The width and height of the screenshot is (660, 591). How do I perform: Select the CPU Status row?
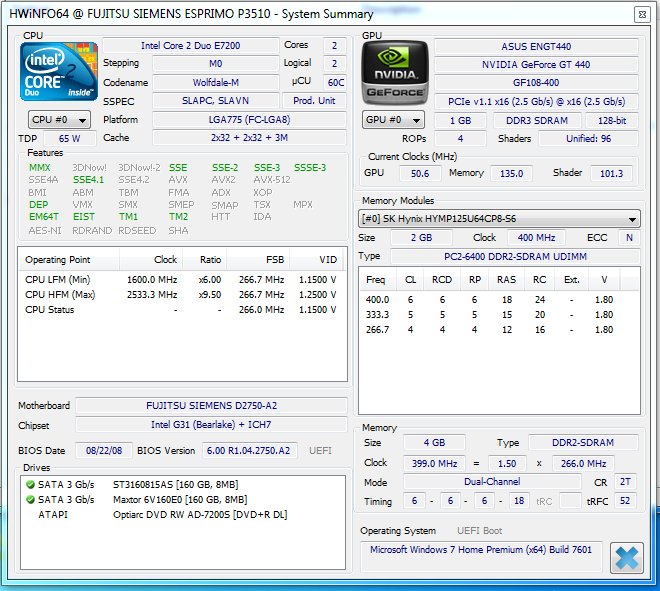[181, 310]
